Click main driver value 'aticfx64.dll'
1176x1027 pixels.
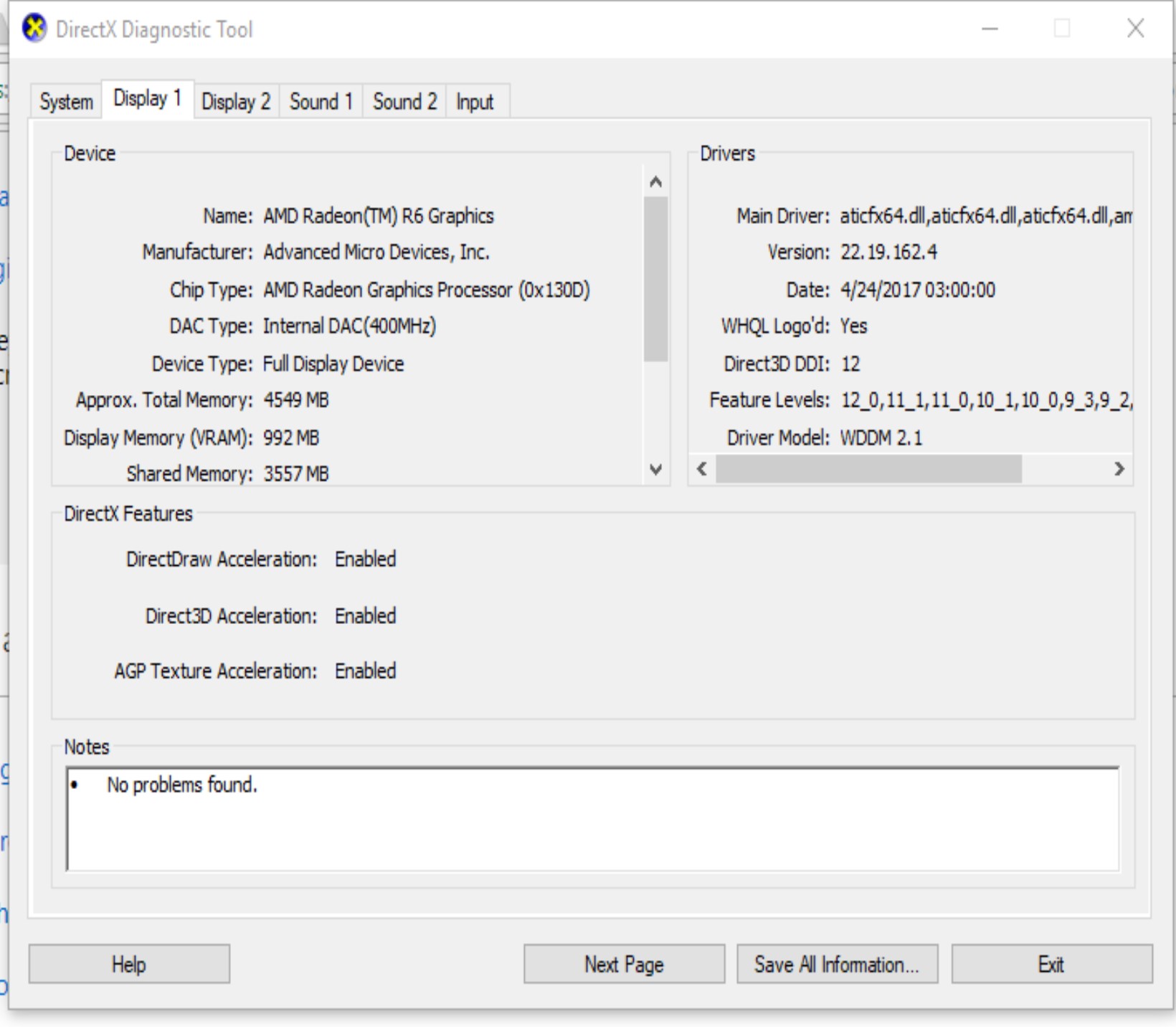[x=986, y=216]
